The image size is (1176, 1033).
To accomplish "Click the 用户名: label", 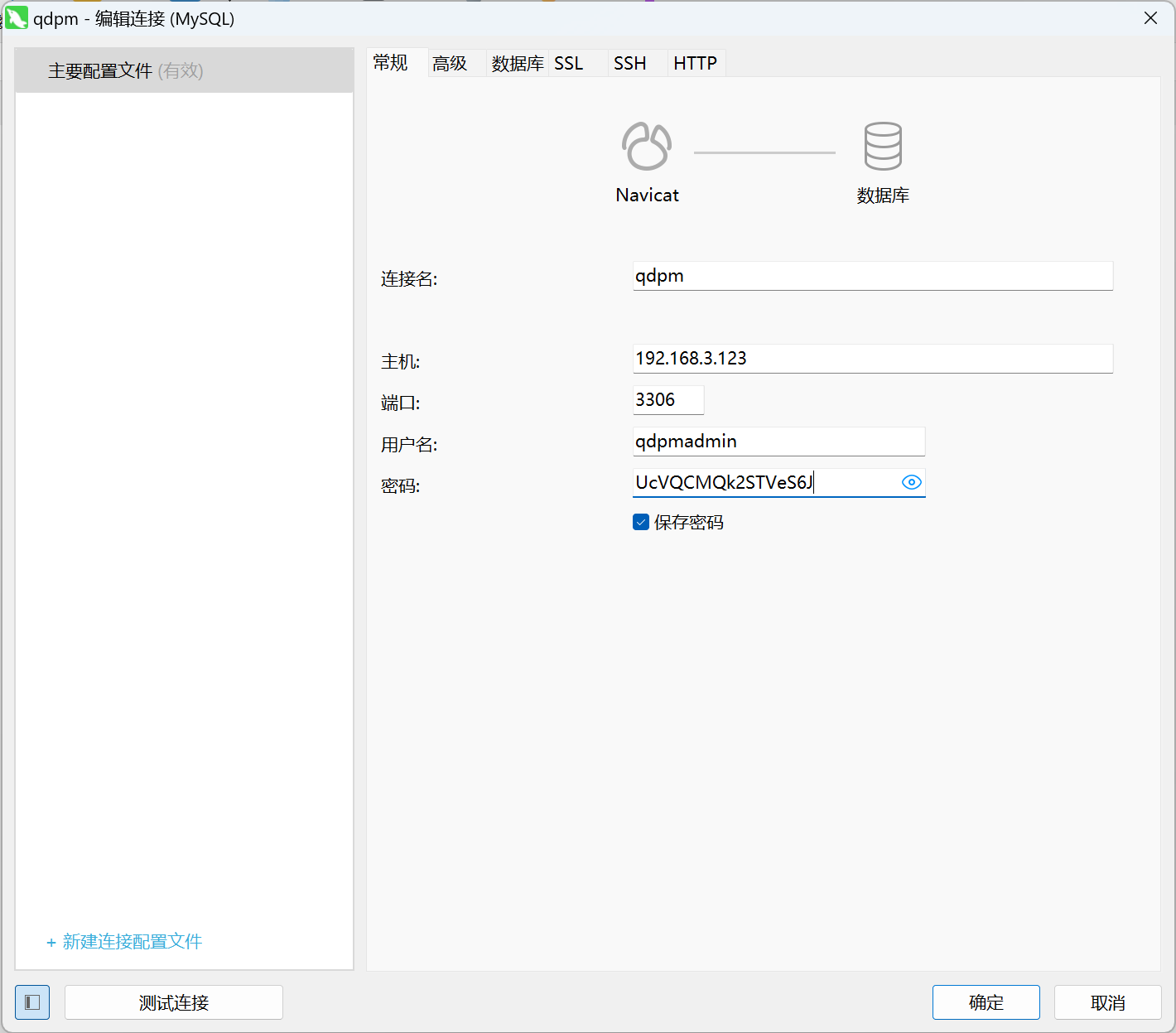I will tap(409, 445).
